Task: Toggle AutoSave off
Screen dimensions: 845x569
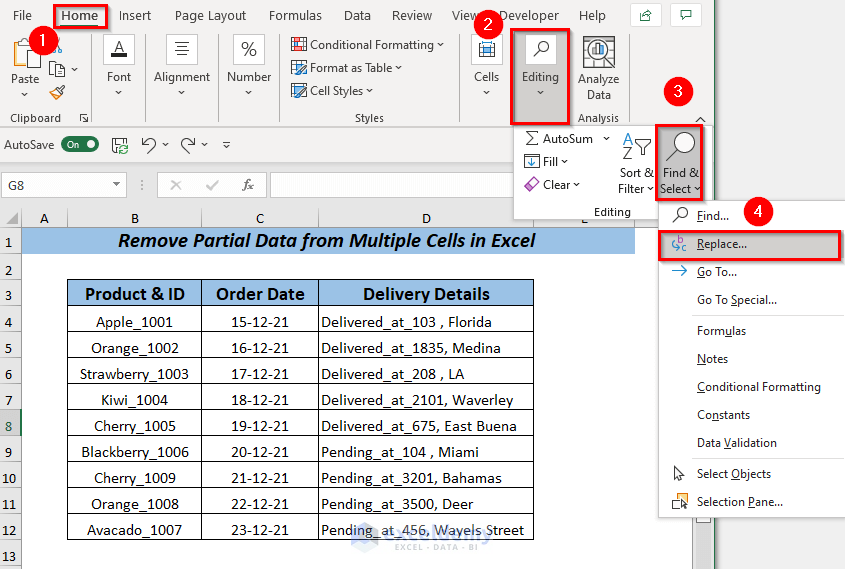Action: (x=80, y=145)
